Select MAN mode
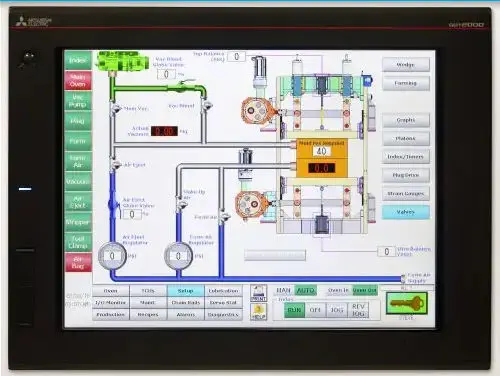This screenshot has width=500, height=376. 284,291
